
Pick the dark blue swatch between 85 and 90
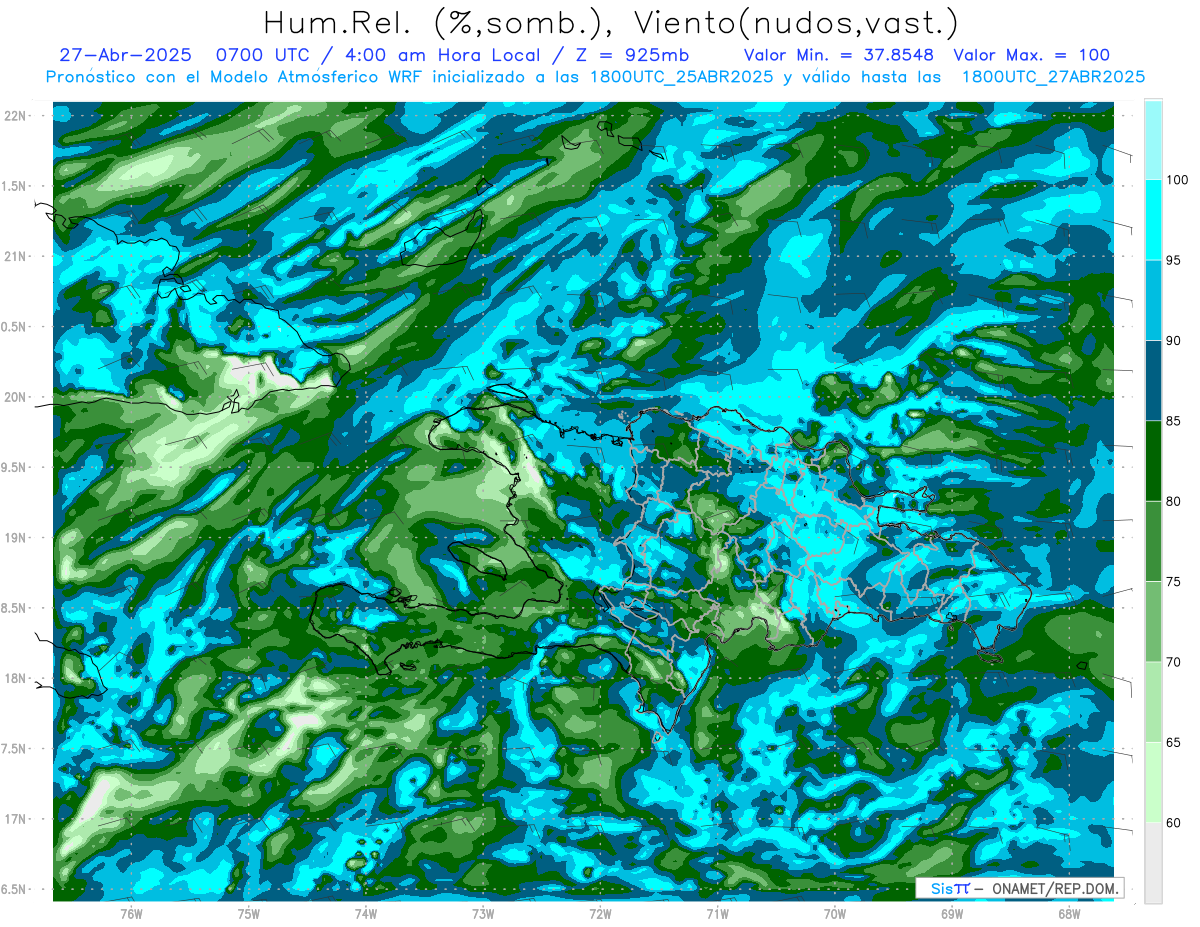click(1153, 381)
